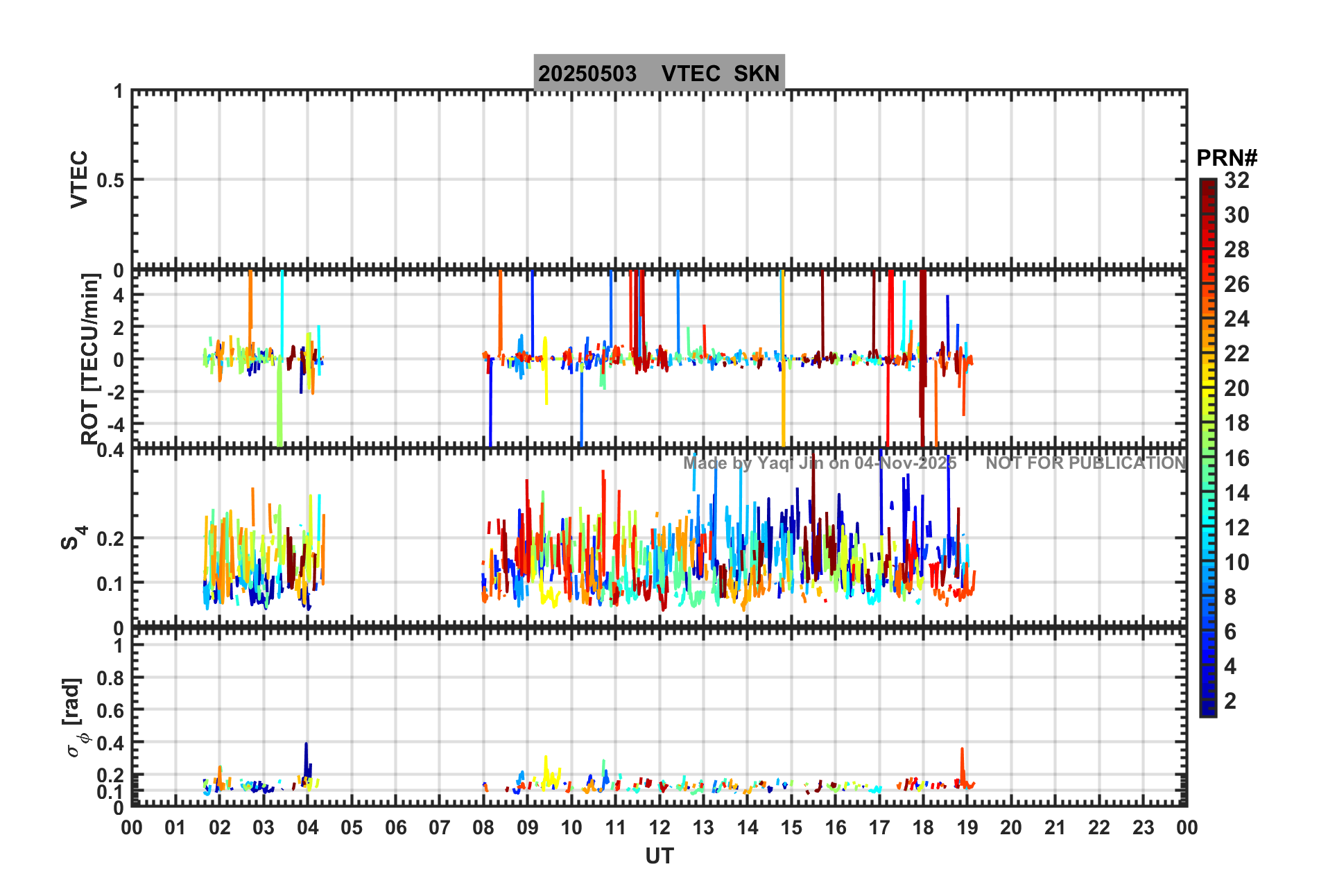Select PRN colorbar label "14"
This screenshot has width=1319, height=896.
coord(1236,493)
